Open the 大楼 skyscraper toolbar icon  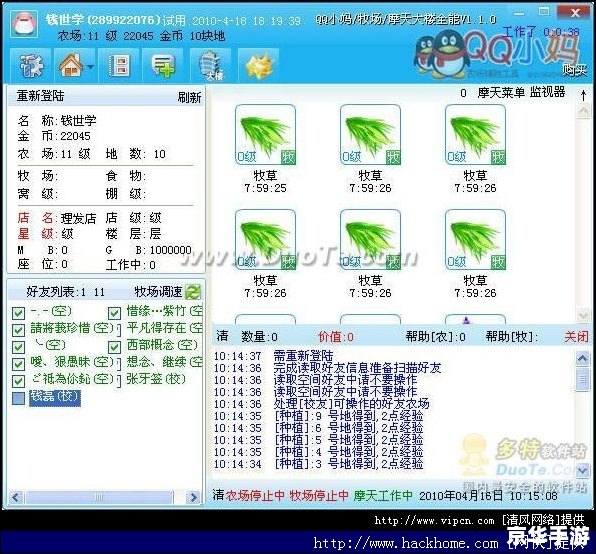[x=211, y=65]
